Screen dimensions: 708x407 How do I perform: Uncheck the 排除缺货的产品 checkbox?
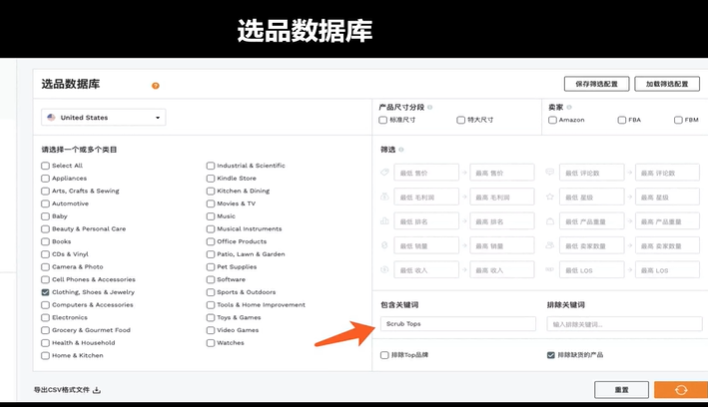point(551,355)
